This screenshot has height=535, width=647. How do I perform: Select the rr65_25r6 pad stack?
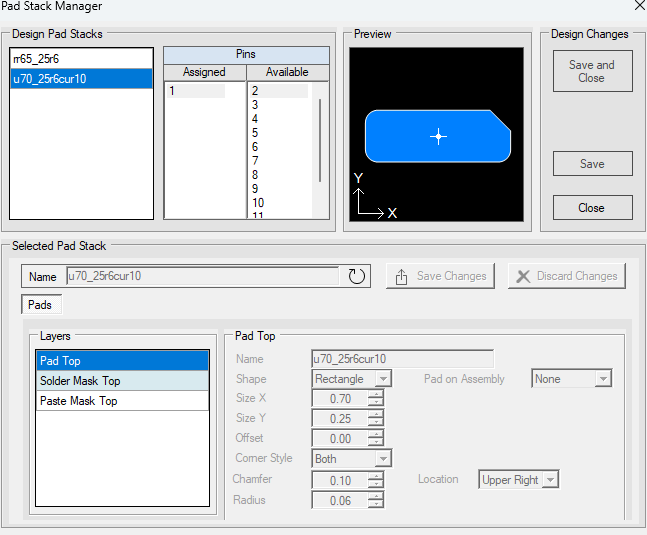[81, 60]
